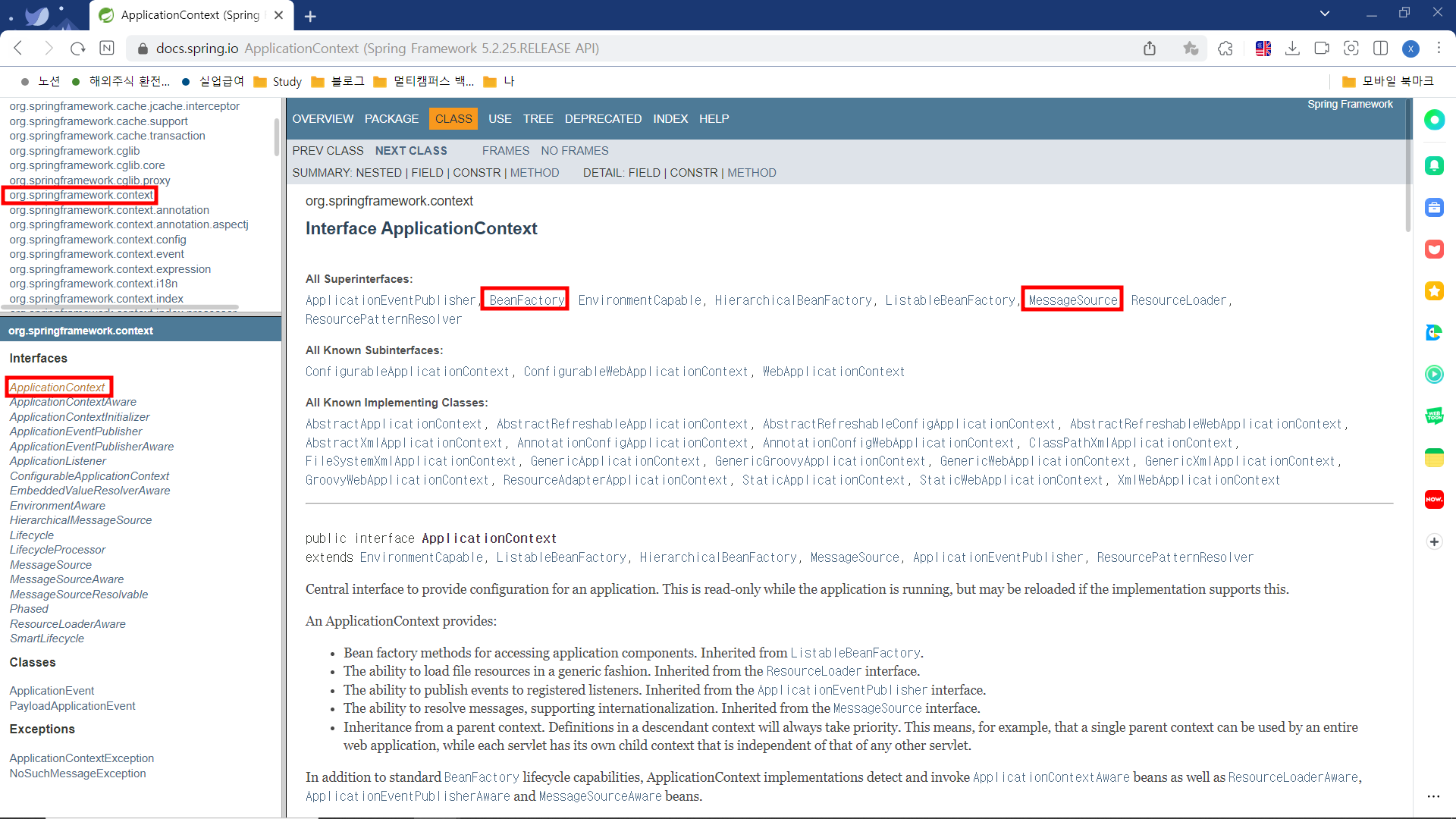
Task: Select org.springframework.context package in list
Action: click(x=81, y=195)
